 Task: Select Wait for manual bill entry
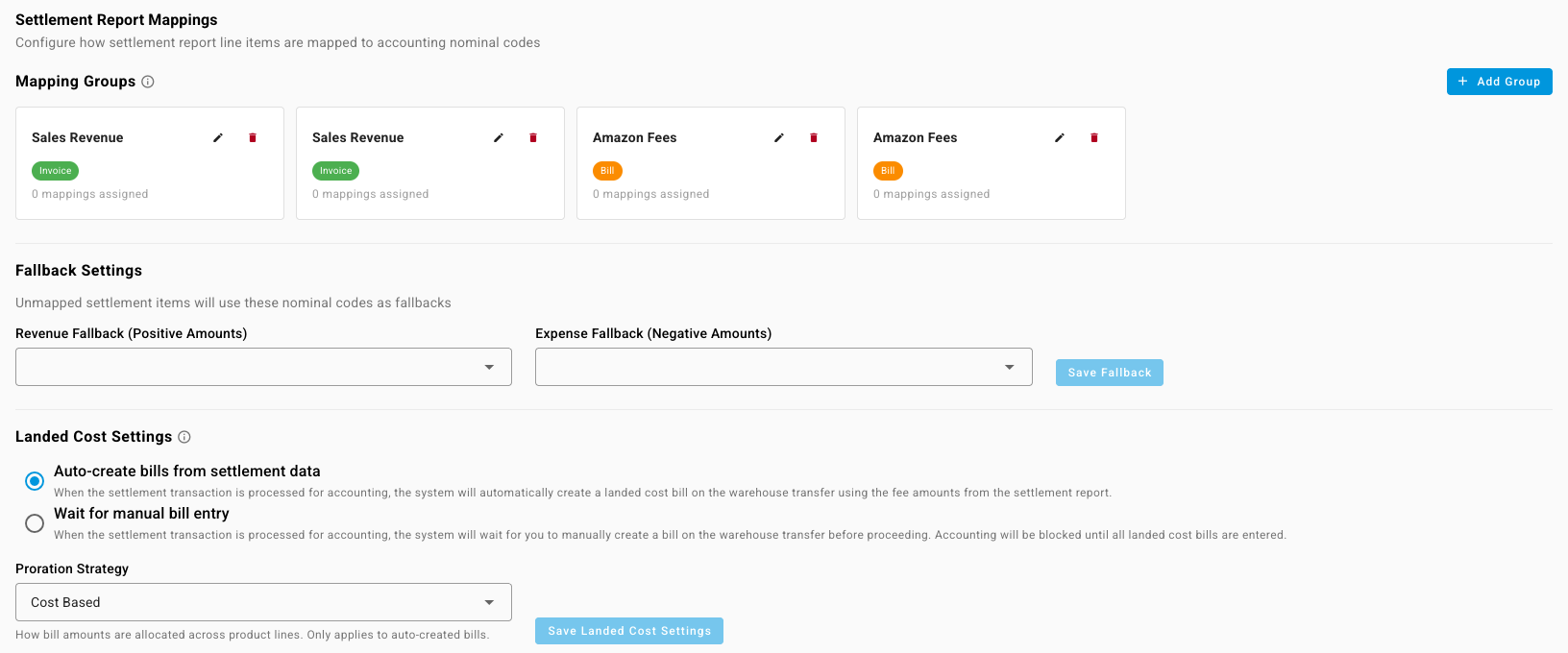coord(35,523)
